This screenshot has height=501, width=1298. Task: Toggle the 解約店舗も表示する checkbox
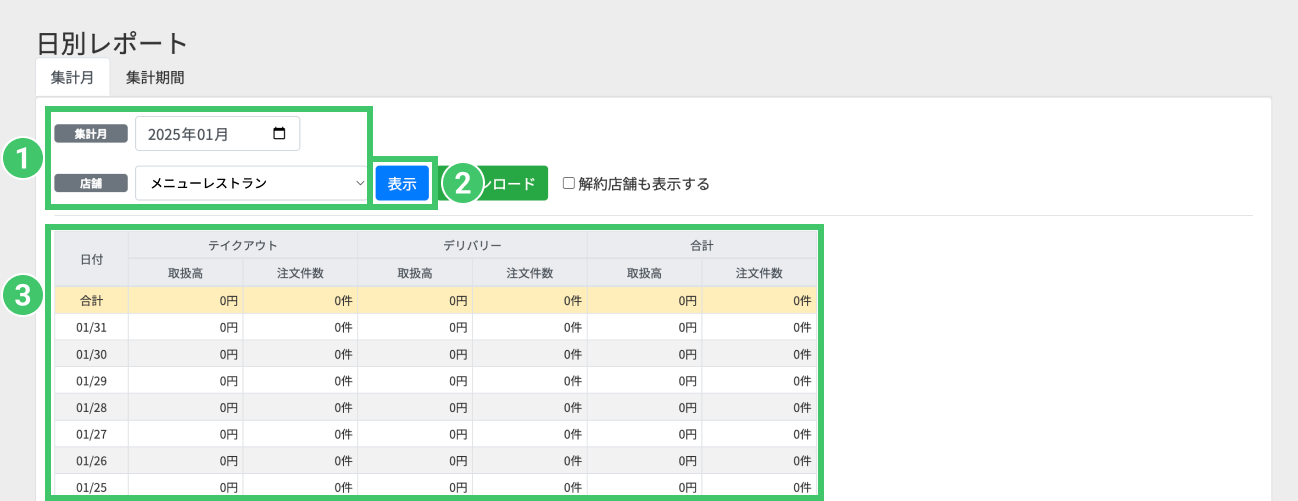coord(568,184)
